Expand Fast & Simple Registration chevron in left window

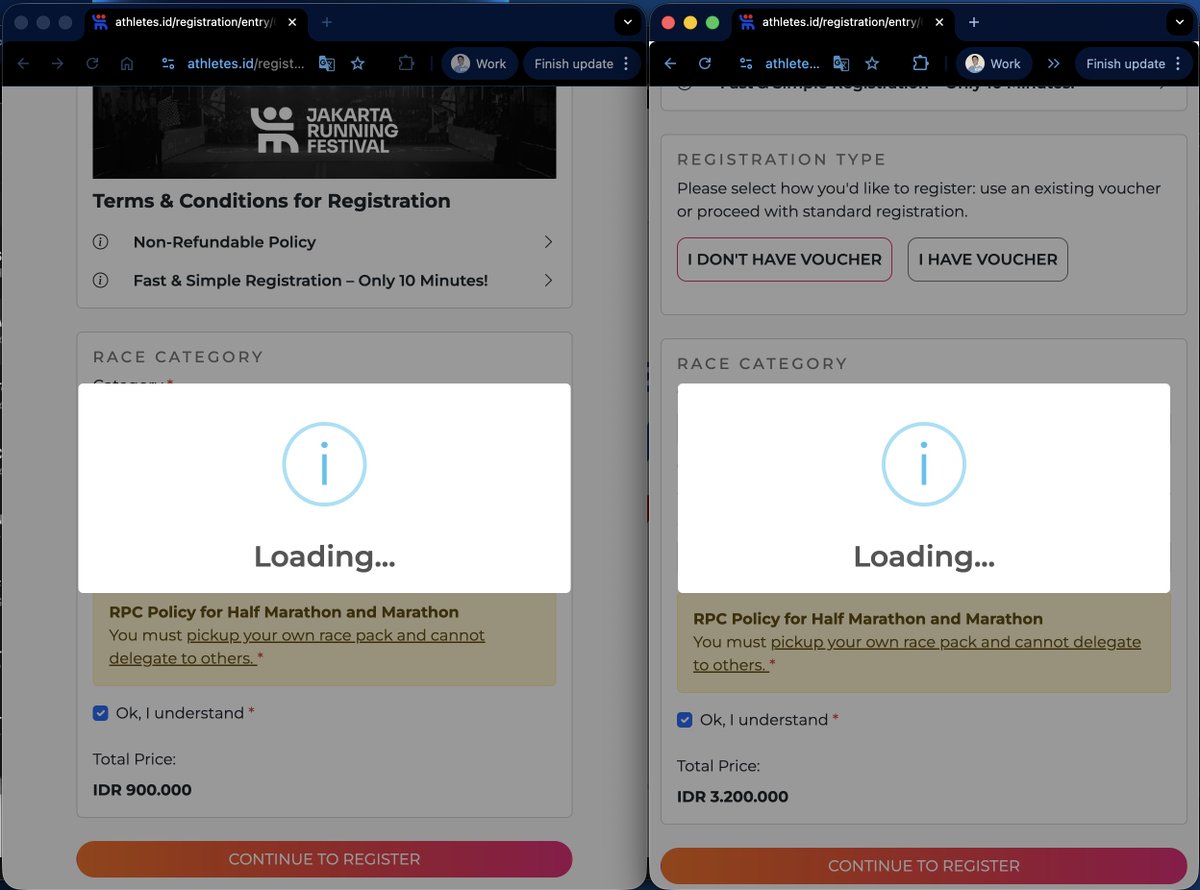tap(548, 281)
